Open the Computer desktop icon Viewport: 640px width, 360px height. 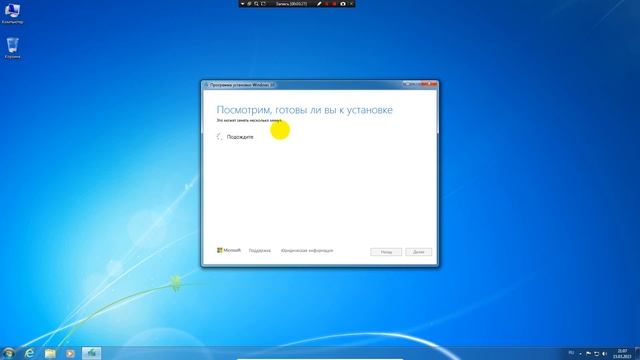(12, 13)
